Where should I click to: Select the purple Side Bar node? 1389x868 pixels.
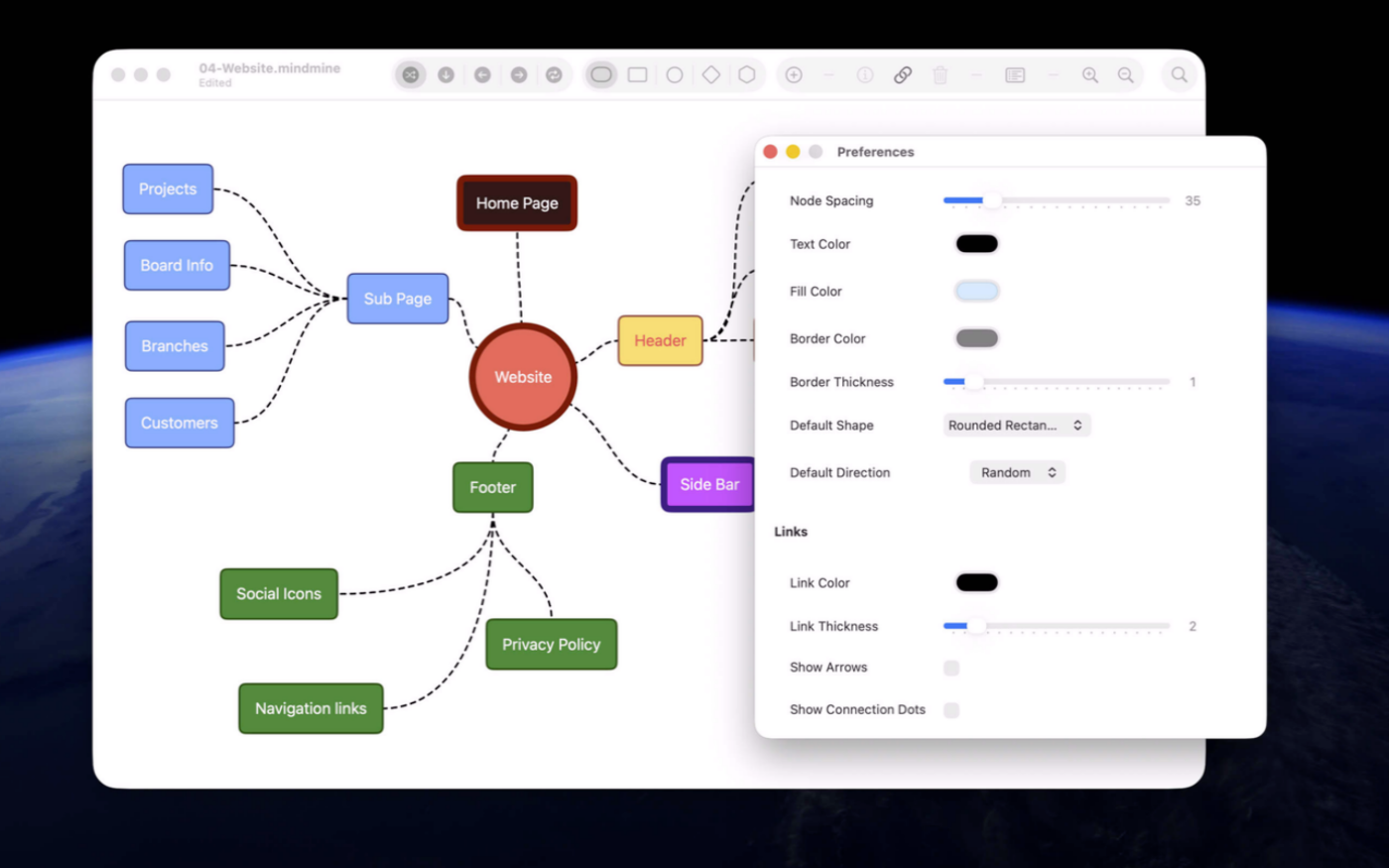[708, 485]
